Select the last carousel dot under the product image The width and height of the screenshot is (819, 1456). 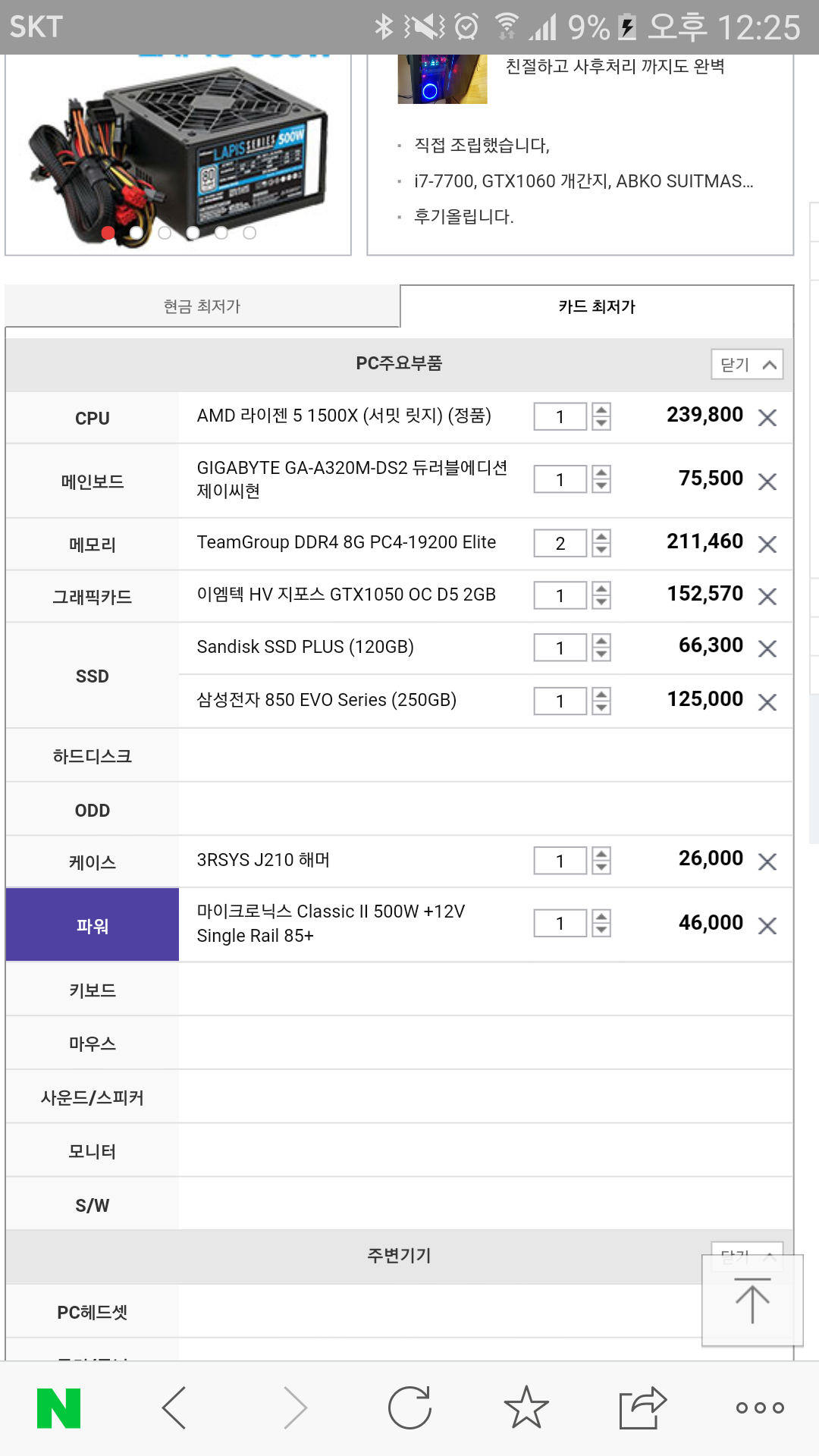[x=249, y=233]
